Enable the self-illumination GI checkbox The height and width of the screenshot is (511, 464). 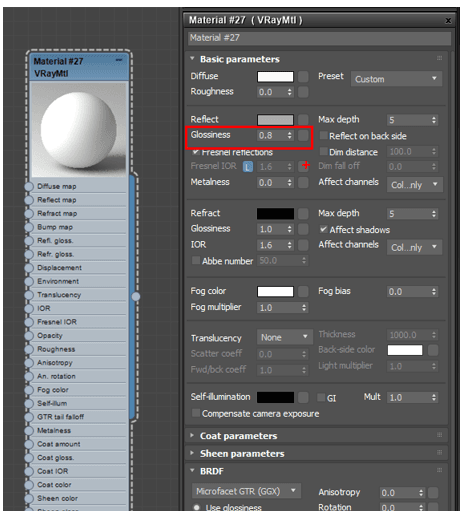pos(321,397)
